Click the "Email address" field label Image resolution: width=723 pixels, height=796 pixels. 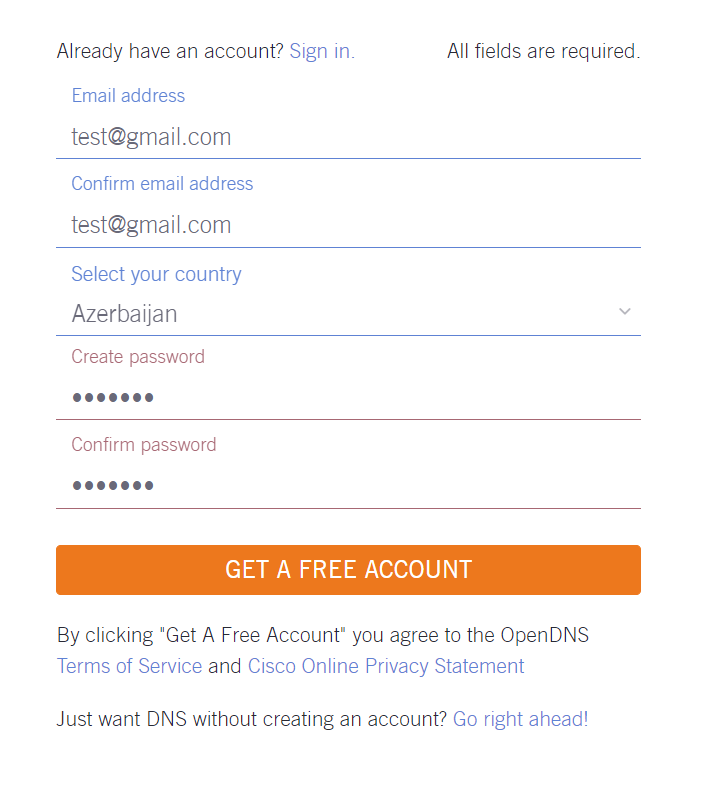tap(128, 96)
